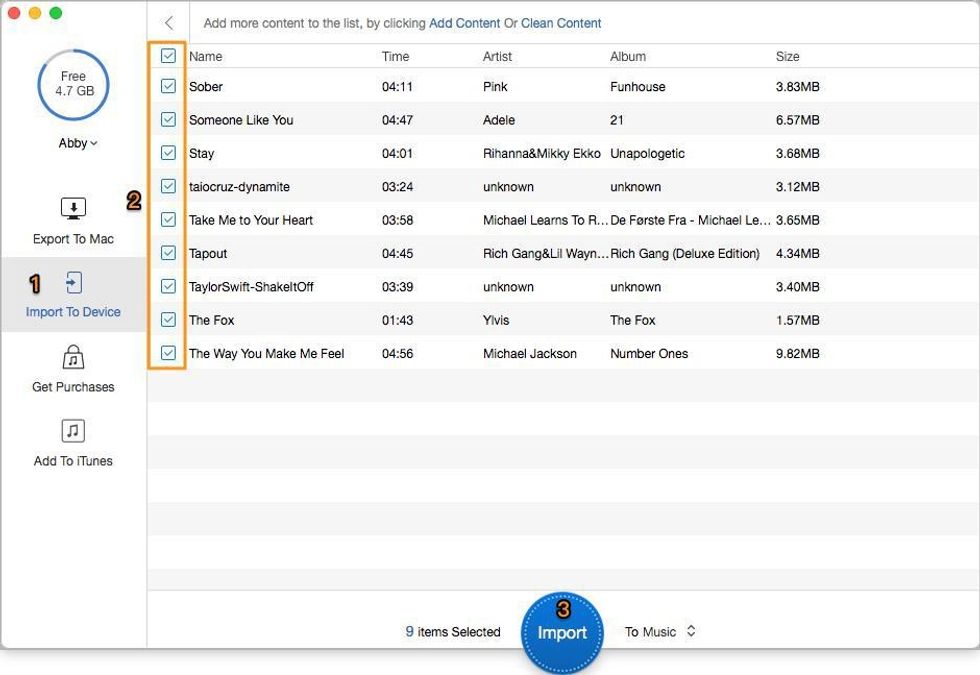The width and height of the screenshot is (980, 675).
Task: Click the musical note on Get Purchases
Action: point(73,357)
